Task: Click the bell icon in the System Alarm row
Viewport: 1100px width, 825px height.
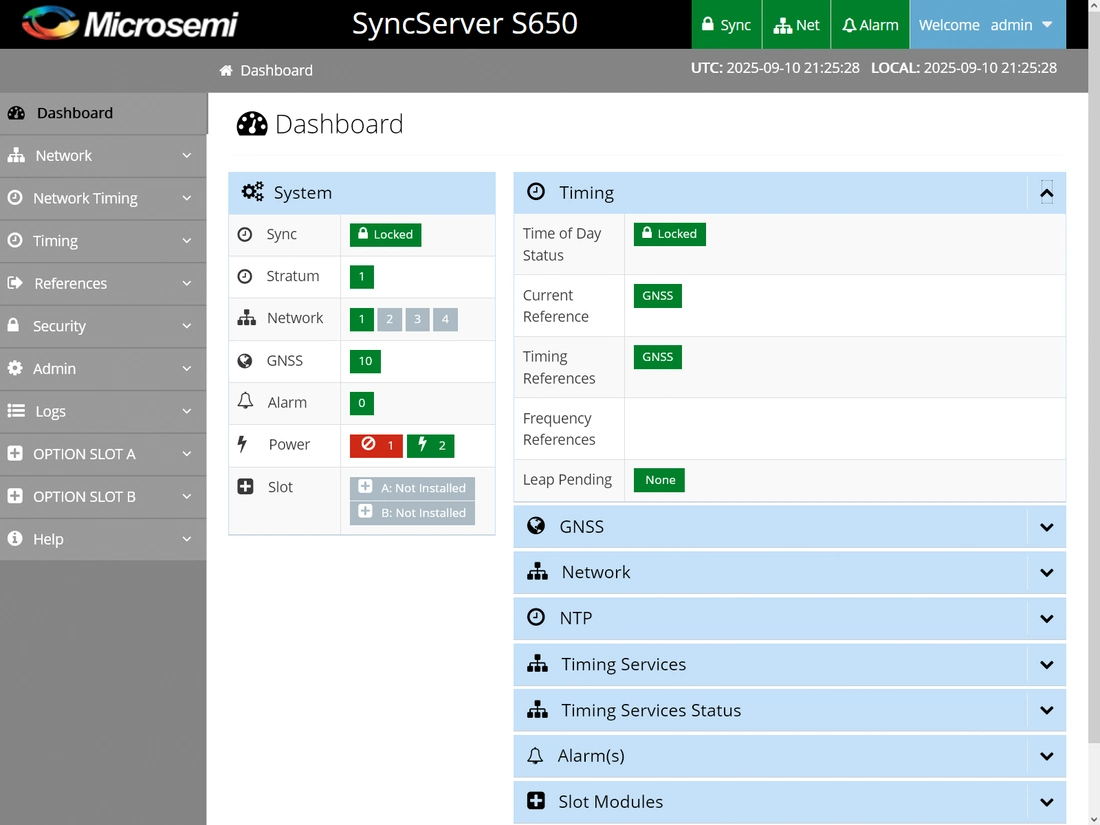Action: 245,401
